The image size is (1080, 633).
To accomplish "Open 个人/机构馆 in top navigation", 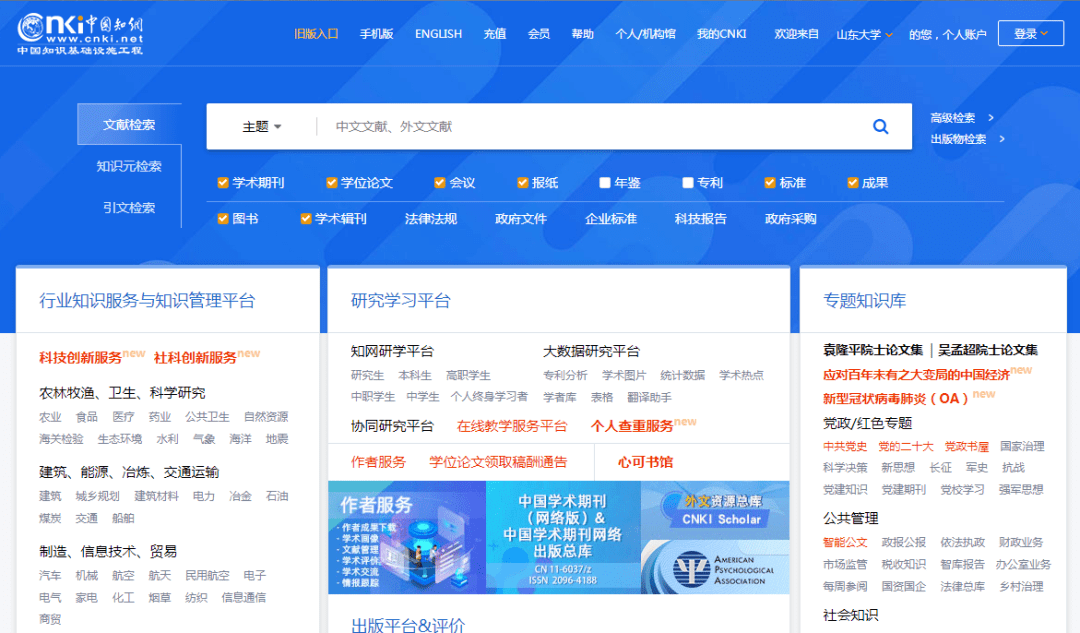I will [645, 34].
